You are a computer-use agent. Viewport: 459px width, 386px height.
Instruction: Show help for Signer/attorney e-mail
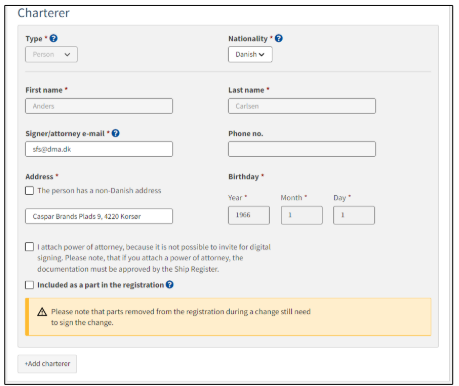115,133
